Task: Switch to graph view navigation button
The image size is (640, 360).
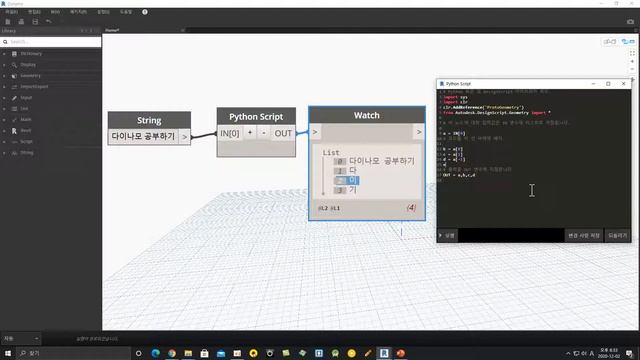Action: (x=628, y=42)
